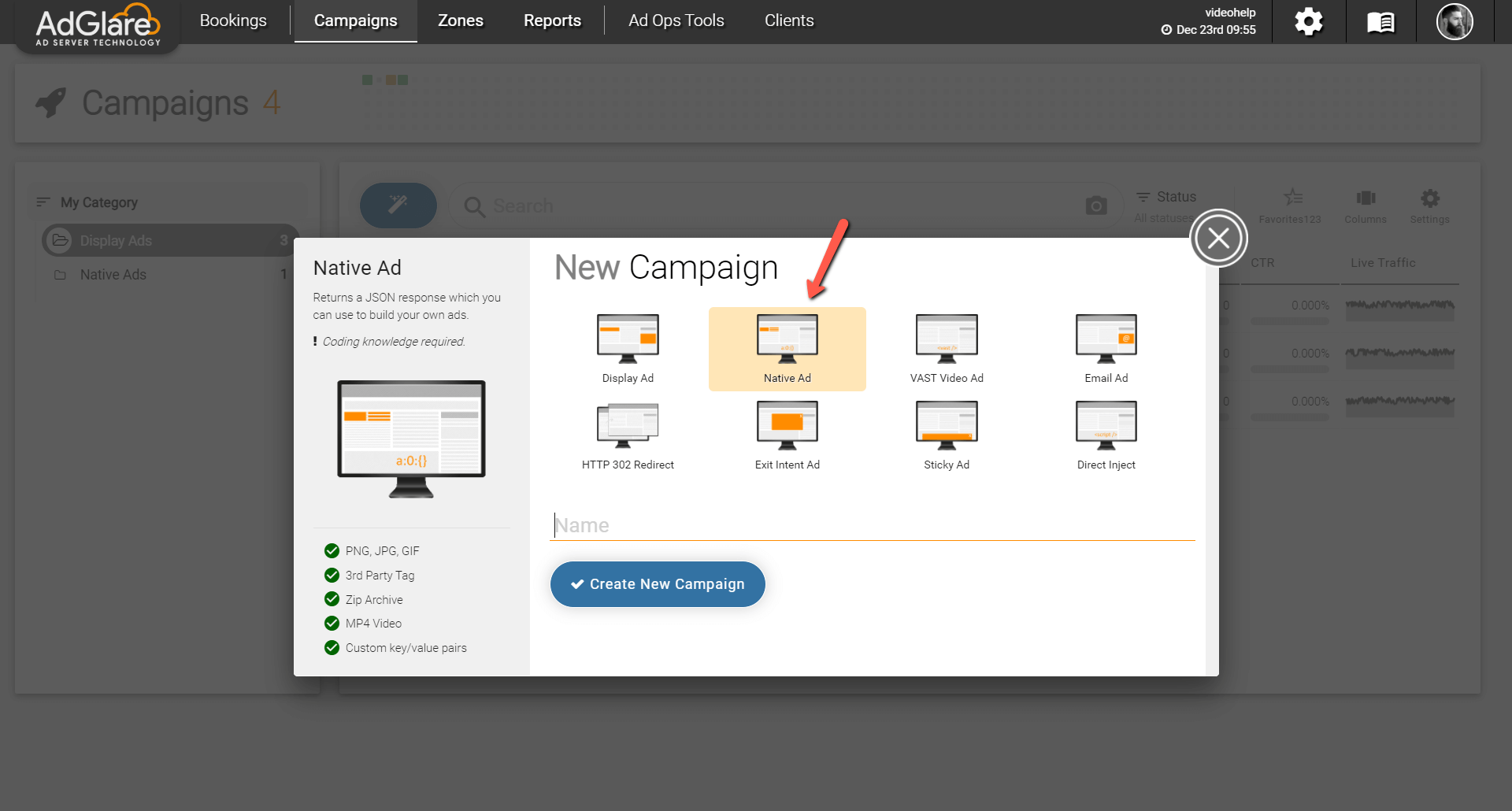
Task: Open the Native Ads folder
Action: click(x=113, y=275)
